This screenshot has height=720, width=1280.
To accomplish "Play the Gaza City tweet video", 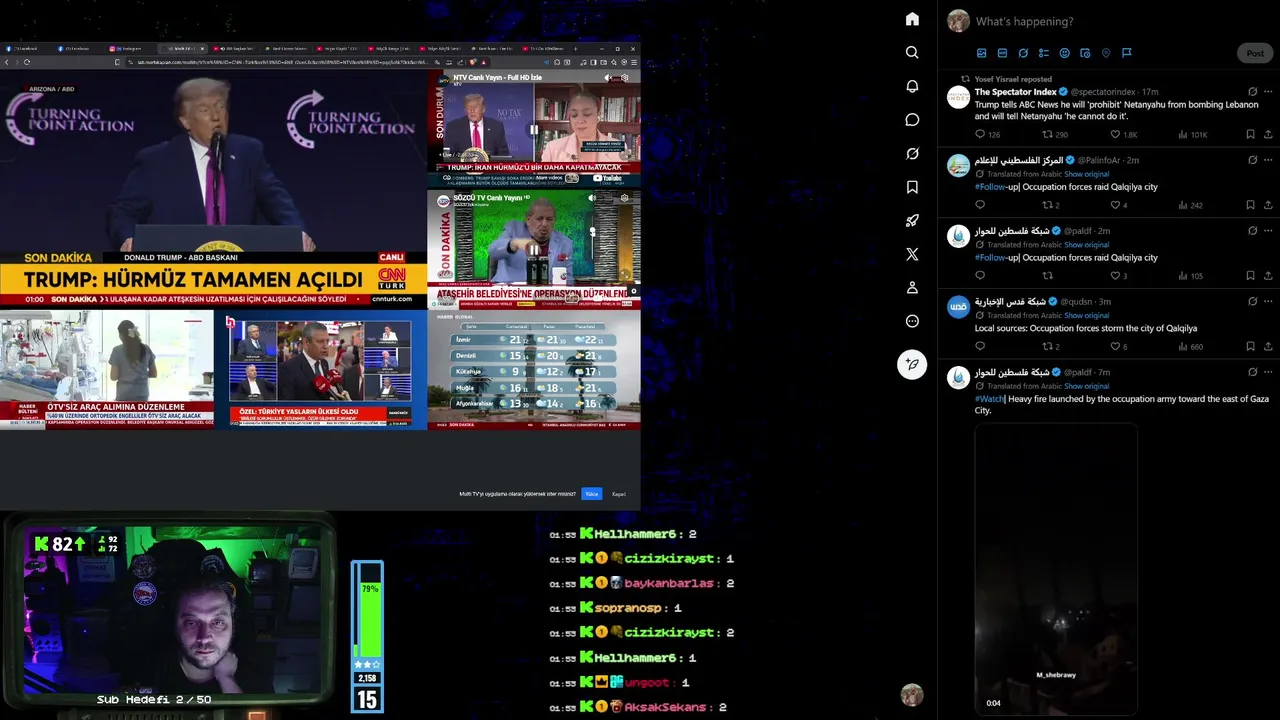I will 1056,568.
